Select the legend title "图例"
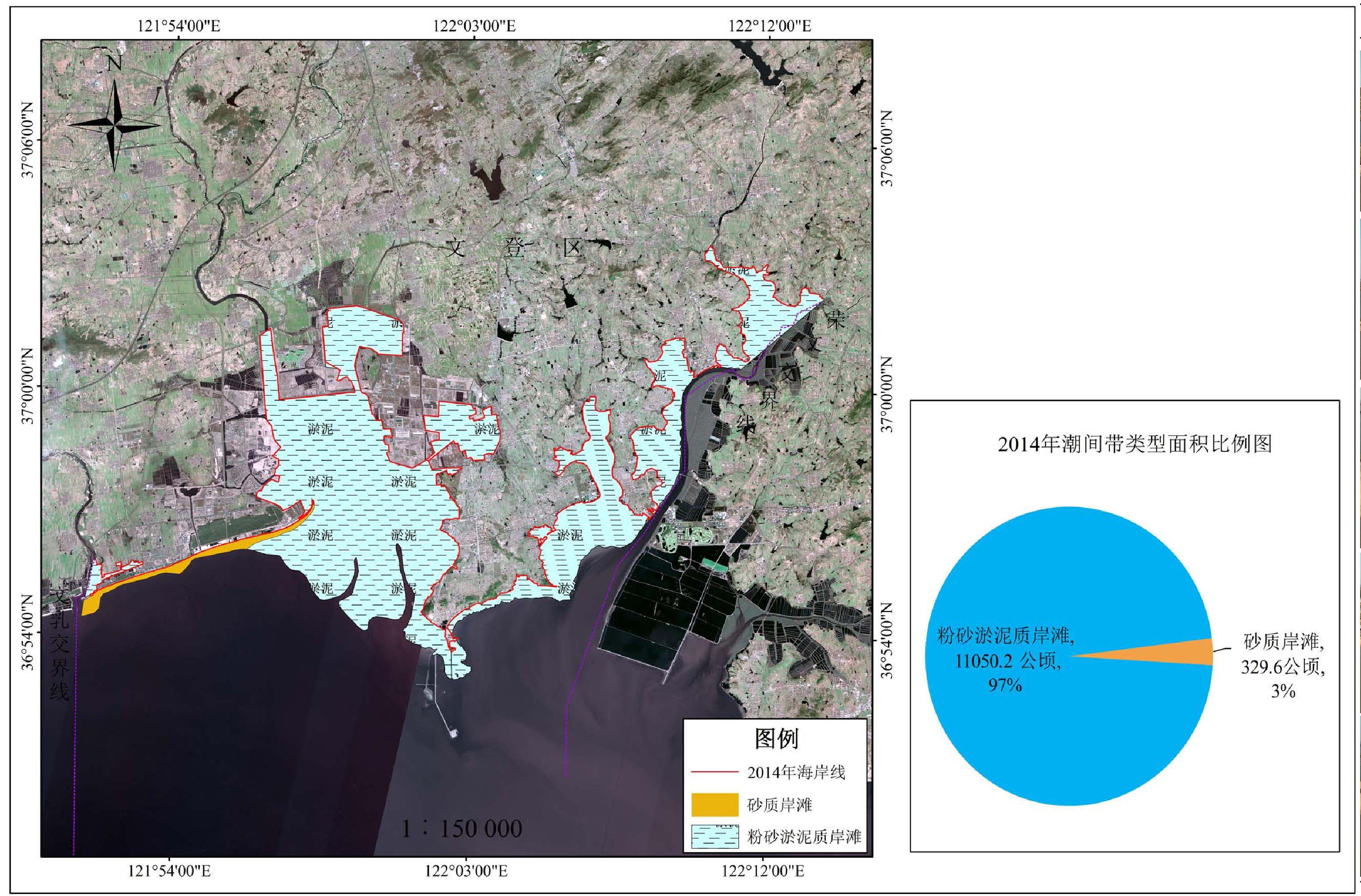This screenshot has width=1361, height=896. 776,739
